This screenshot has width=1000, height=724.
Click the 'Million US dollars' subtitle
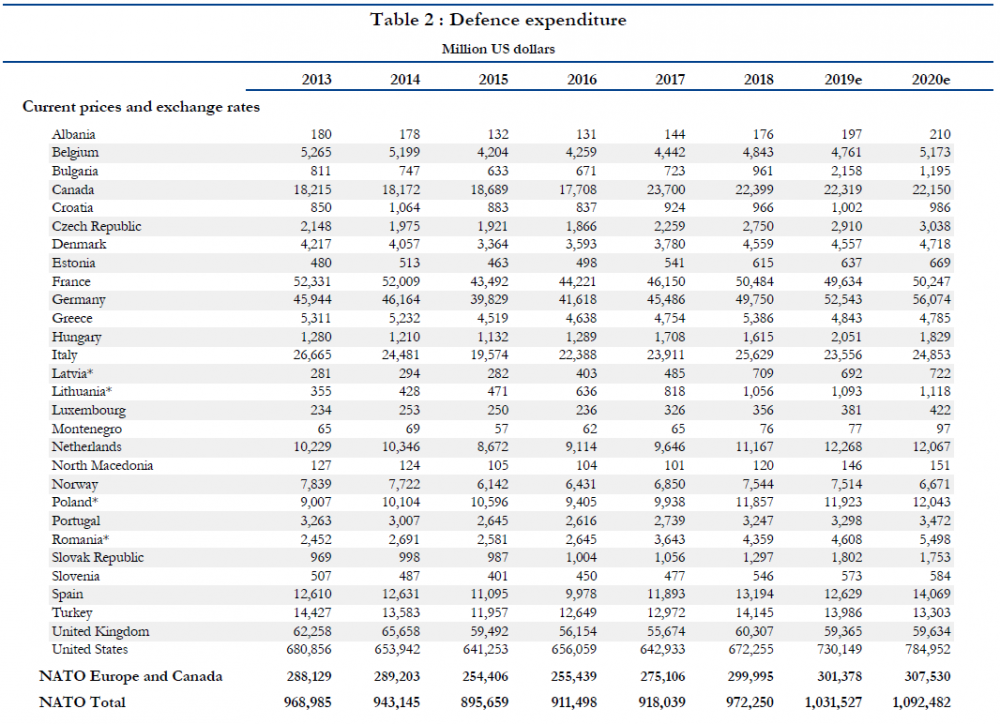498,48
